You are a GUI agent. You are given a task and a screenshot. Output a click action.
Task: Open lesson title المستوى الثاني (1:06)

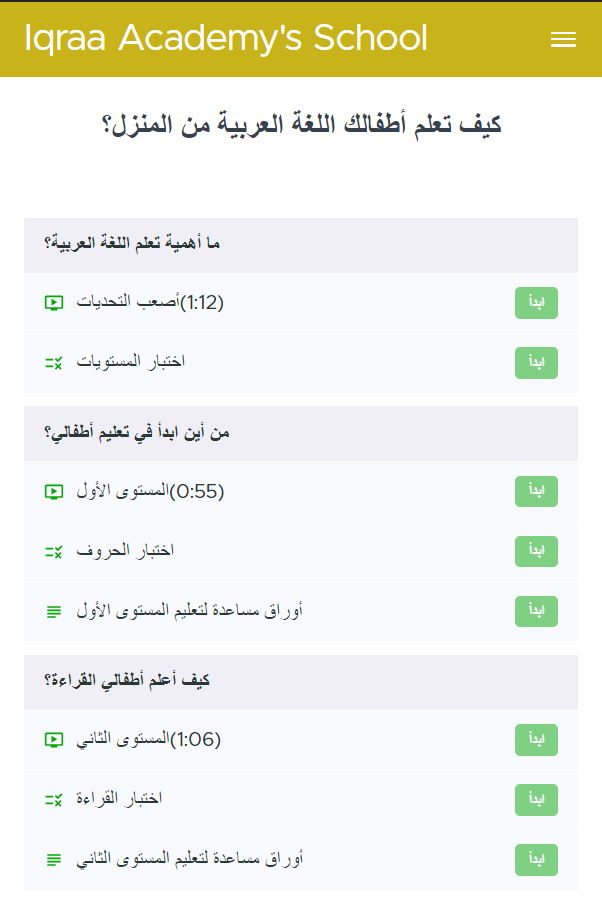146,740
